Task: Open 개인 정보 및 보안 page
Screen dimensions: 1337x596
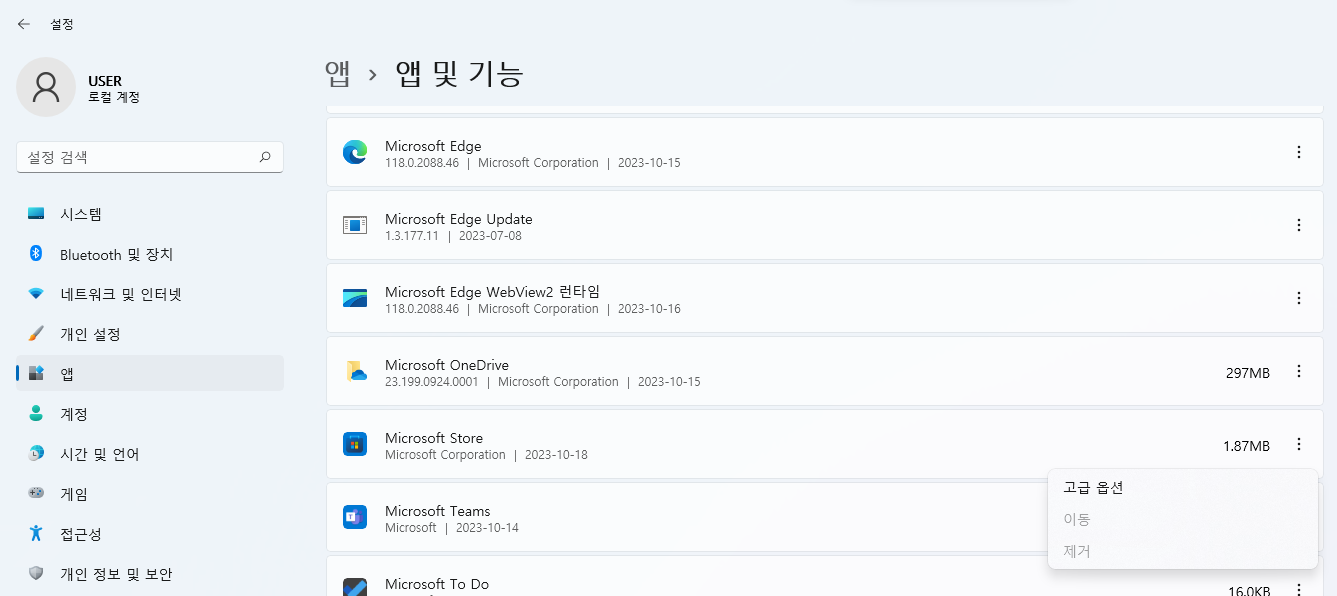Action: pyautogui.click(x=150, y=574)
